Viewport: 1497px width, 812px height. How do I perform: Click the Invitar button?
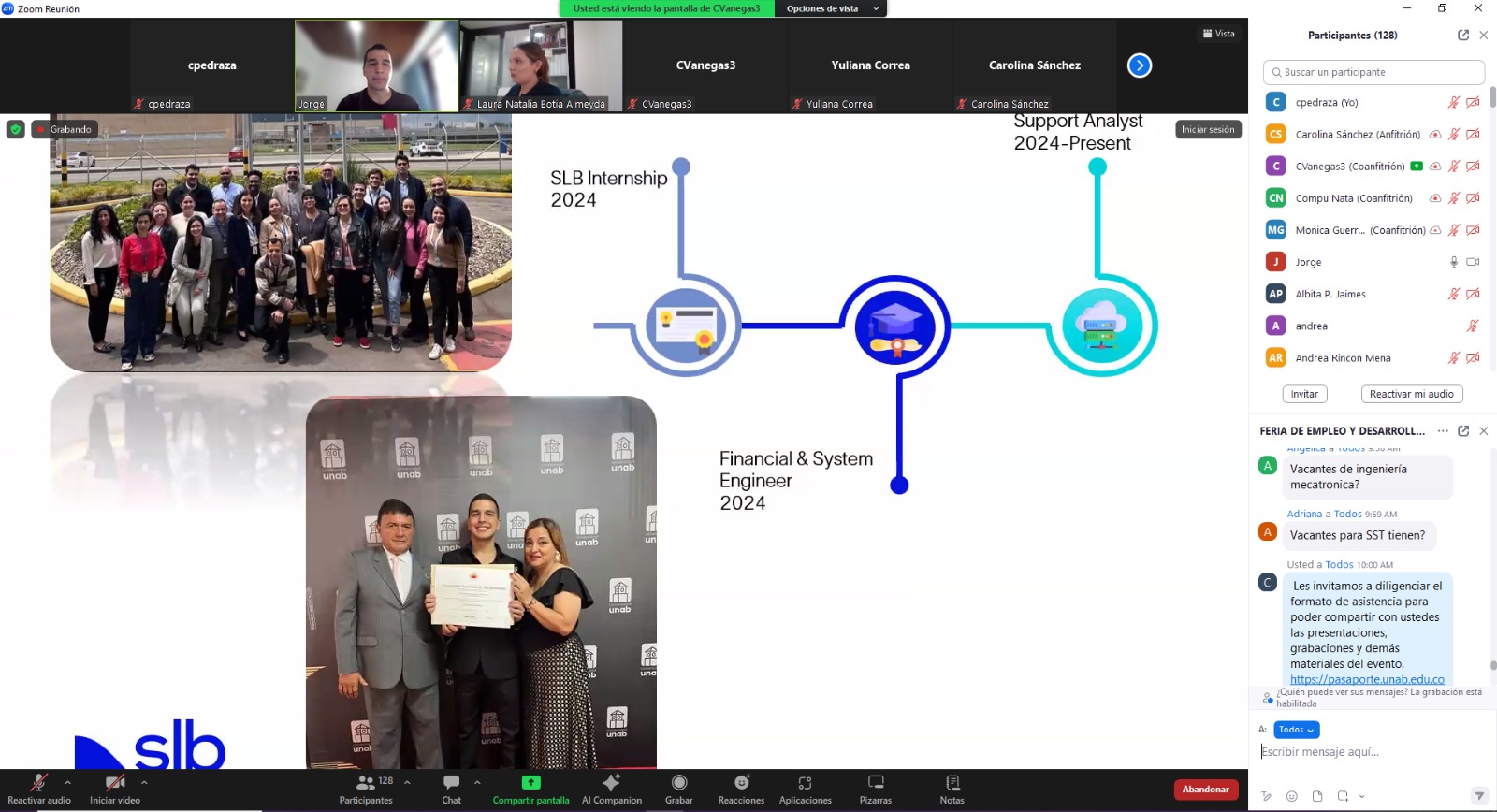point(1304,394)
